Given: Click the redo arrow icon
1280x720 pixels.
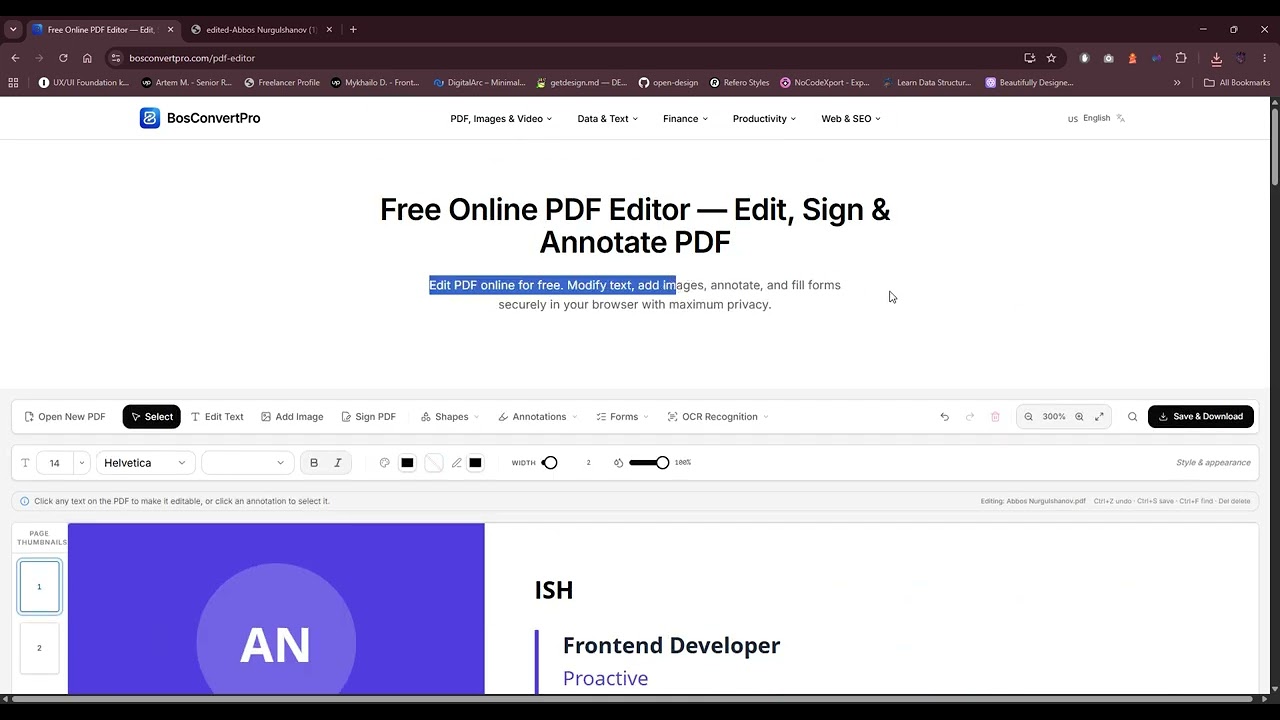Looking at the screenshot, I should (x=970, y=417).
